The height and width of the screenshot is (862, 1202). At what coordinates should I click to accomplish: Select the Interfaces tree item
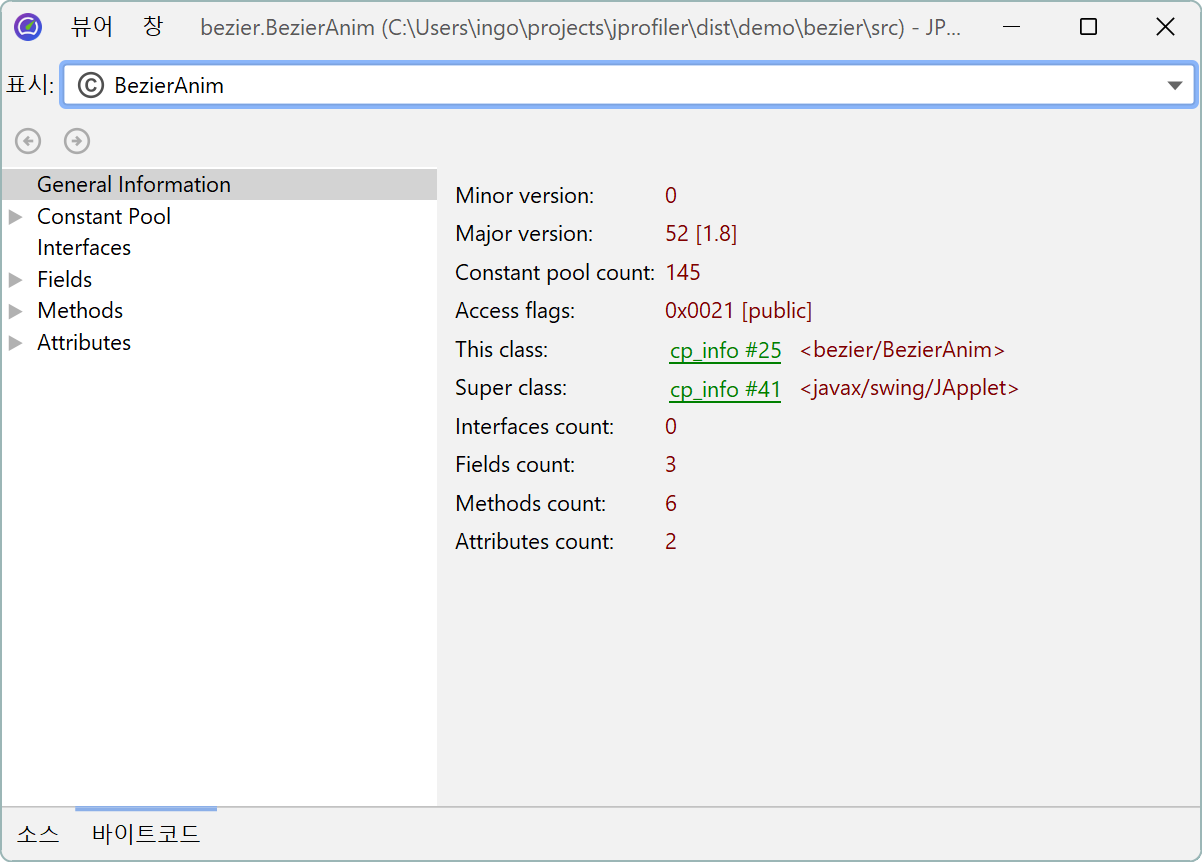coord(84,248)
